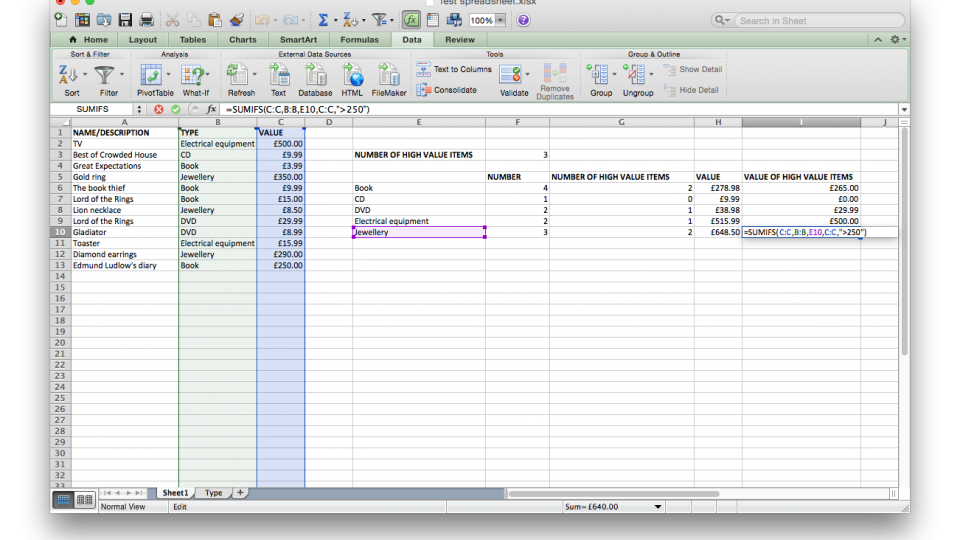Click the New Workbook icon
960x540 pixels.
click(x=61, y=20)
